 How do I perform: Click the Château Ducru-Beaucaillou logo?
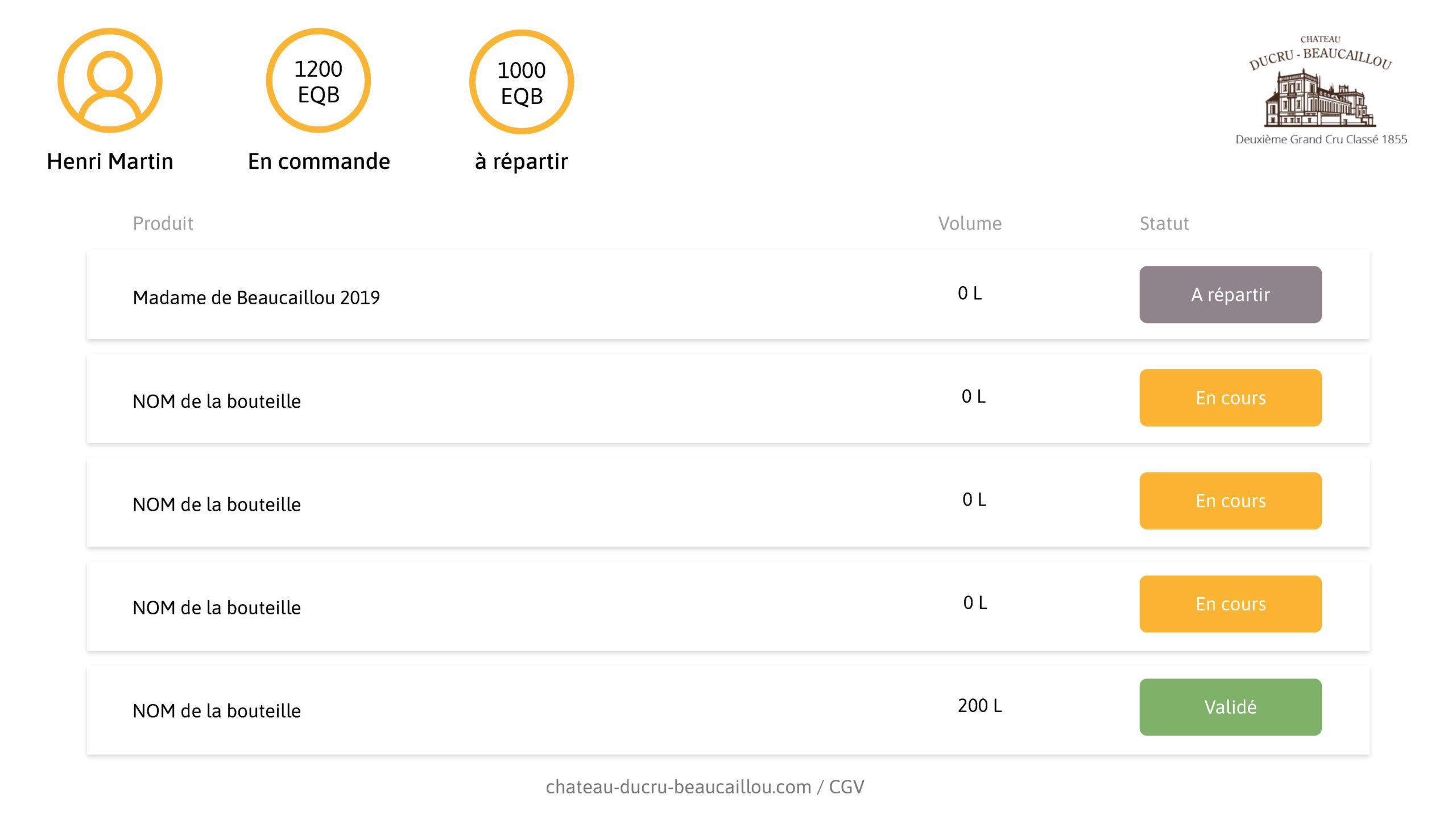(1321, 89)
